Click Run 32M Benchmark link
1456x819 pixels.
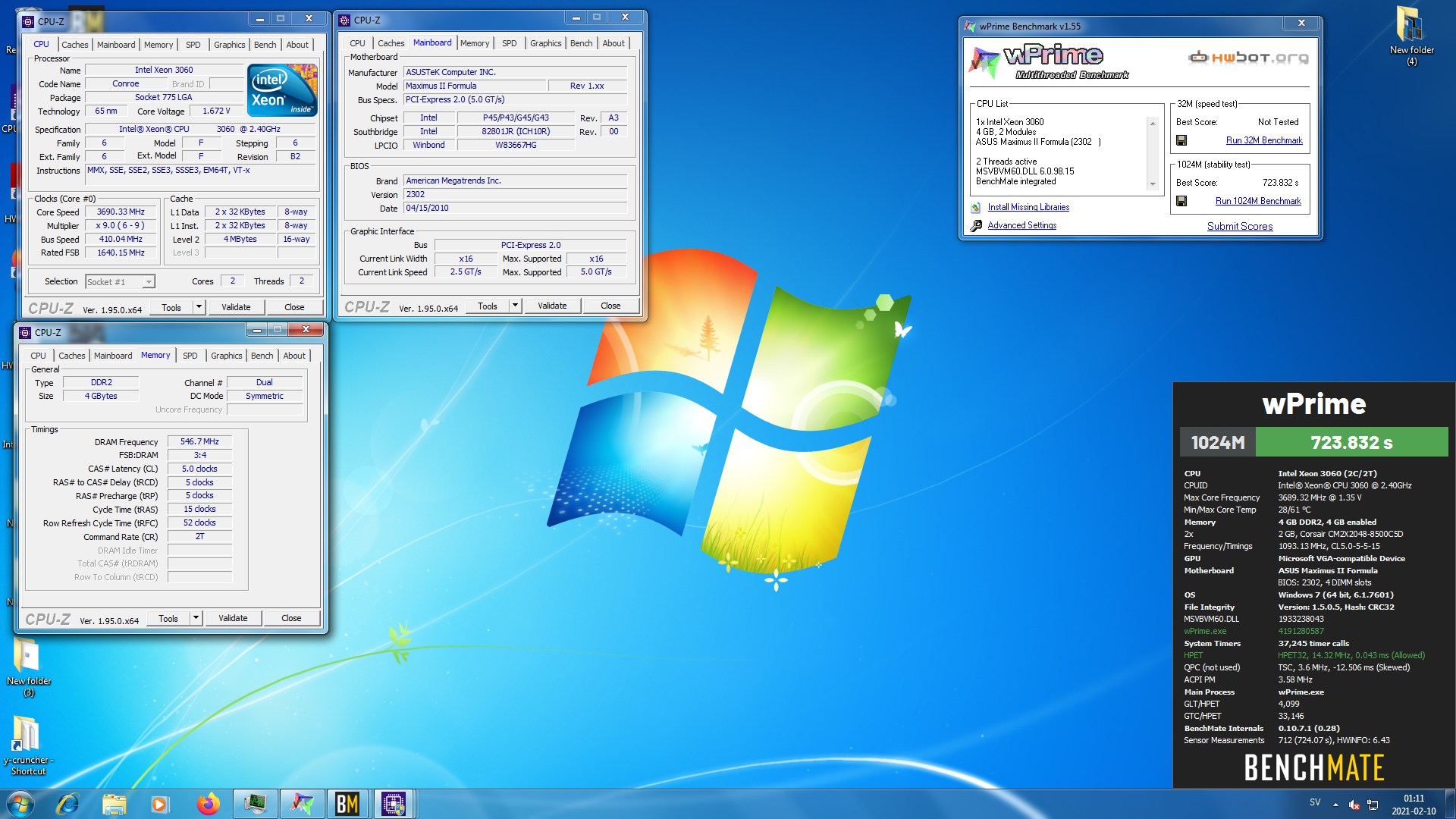tap(1264, 140)
